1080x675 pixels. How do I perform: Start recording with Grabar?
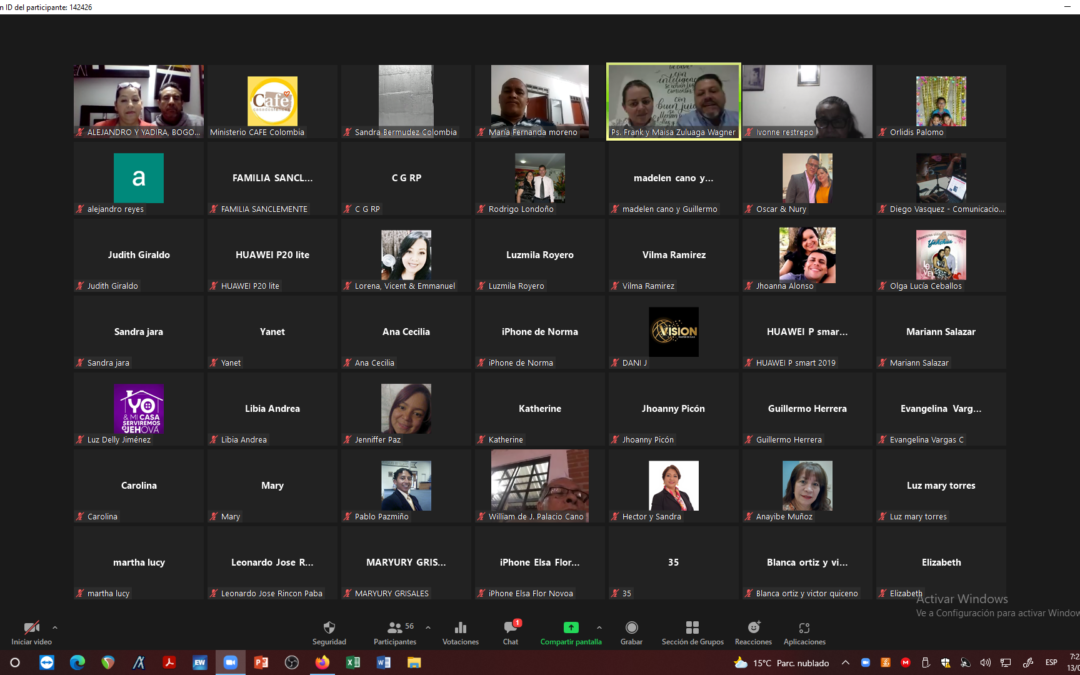tap(631, 631)
